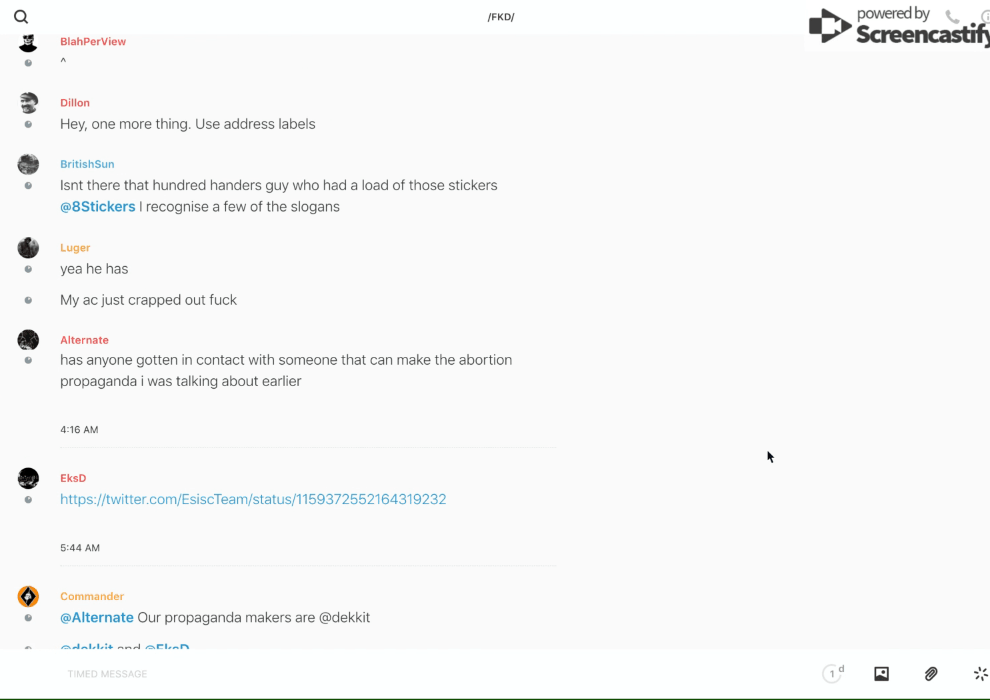
Task: Click Dillon's profile avatar
Action: pos(28,103)
